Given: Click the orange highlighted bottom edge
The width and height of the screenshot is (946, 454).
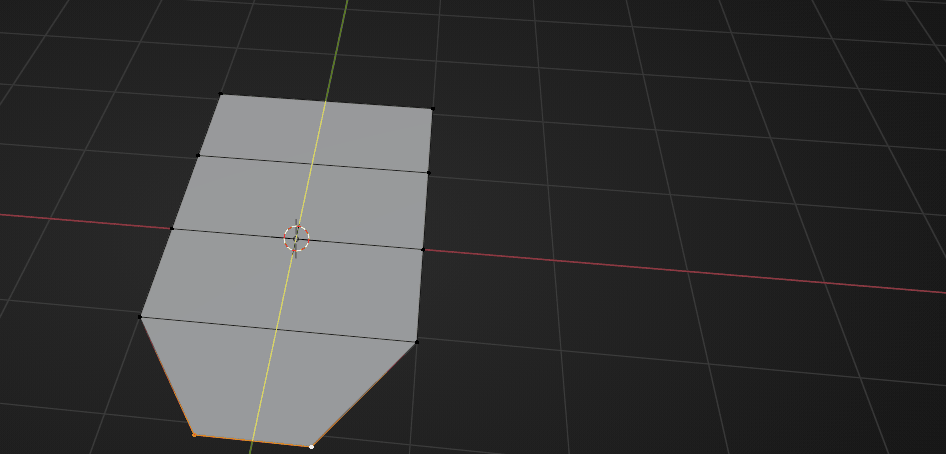Looking at the screenshot, I should pyautogui.click(x=252, y=440).
